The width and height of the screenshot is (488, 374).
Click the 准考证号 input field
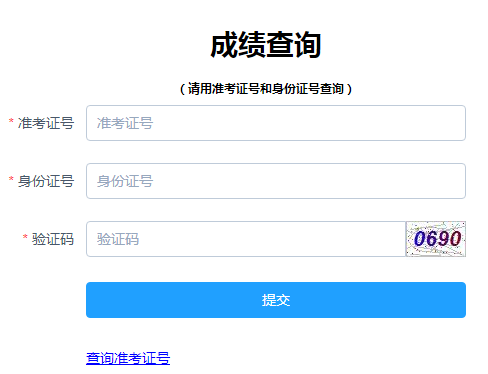[276, 123]
